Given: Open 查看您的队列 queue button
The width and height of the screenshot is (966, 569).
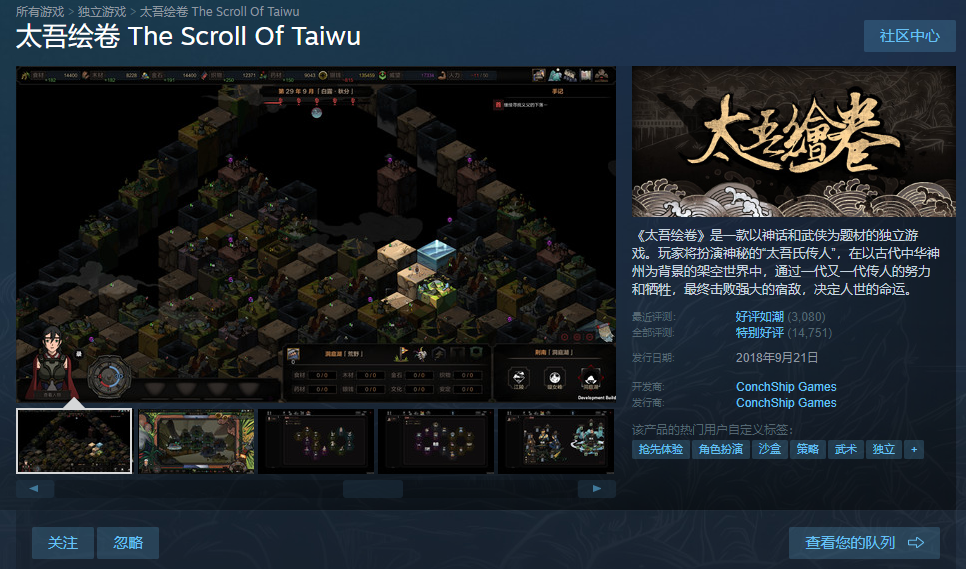Looking at the screenshot, I should click(864, 543).
